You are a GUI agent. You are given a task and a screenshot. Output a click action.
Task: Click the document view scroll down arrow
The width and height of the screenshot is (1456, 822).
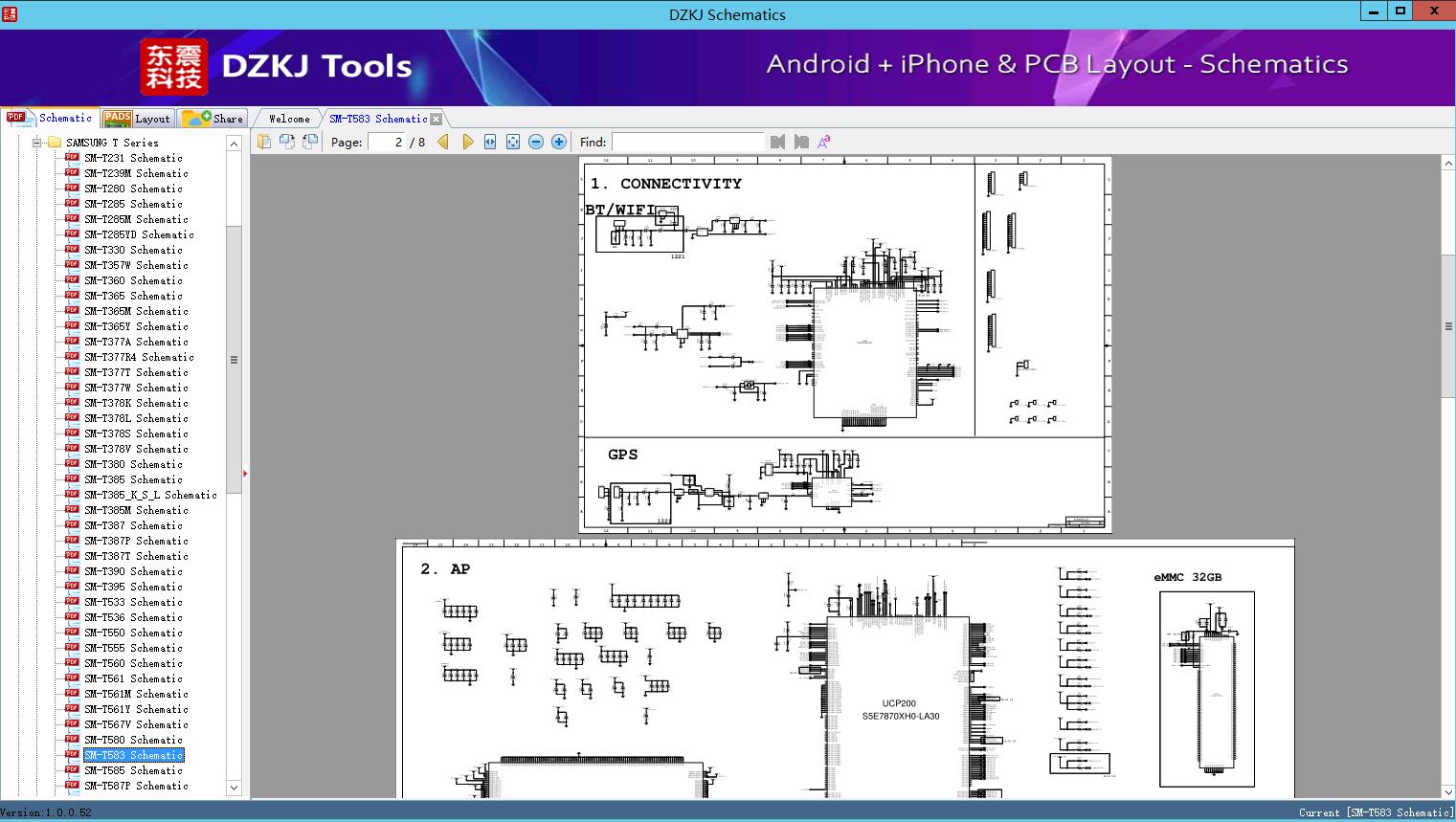(x=1448, y=791)
